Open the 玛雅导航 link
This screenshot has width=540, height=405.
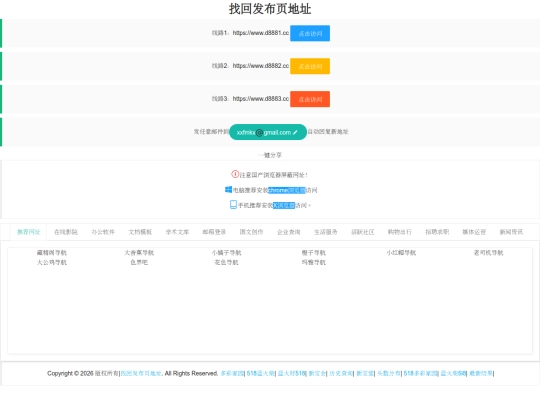coord(314,262)
